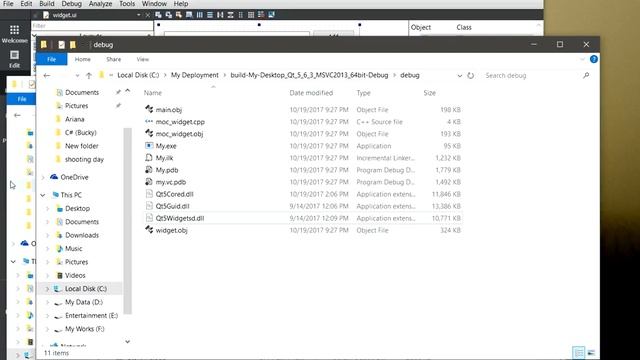Click horizontal layout icon in Qt Designer toolbar
Screen dimensions: 640x360
pos(200,15)
